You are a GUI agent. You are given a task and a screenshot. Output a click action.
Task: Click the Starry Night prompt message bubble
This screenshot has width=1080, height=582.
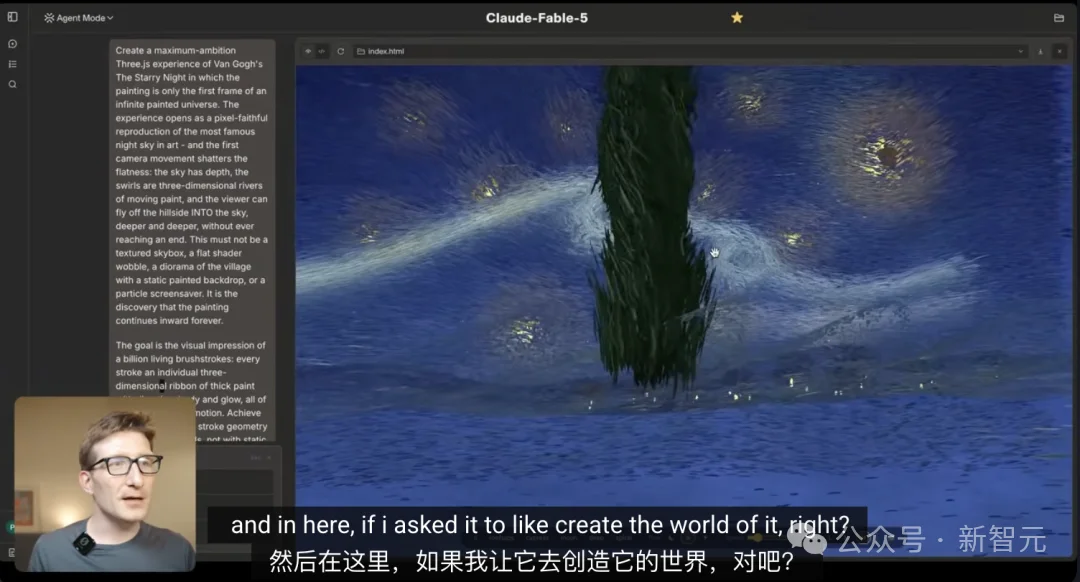[x=192, y=240]
